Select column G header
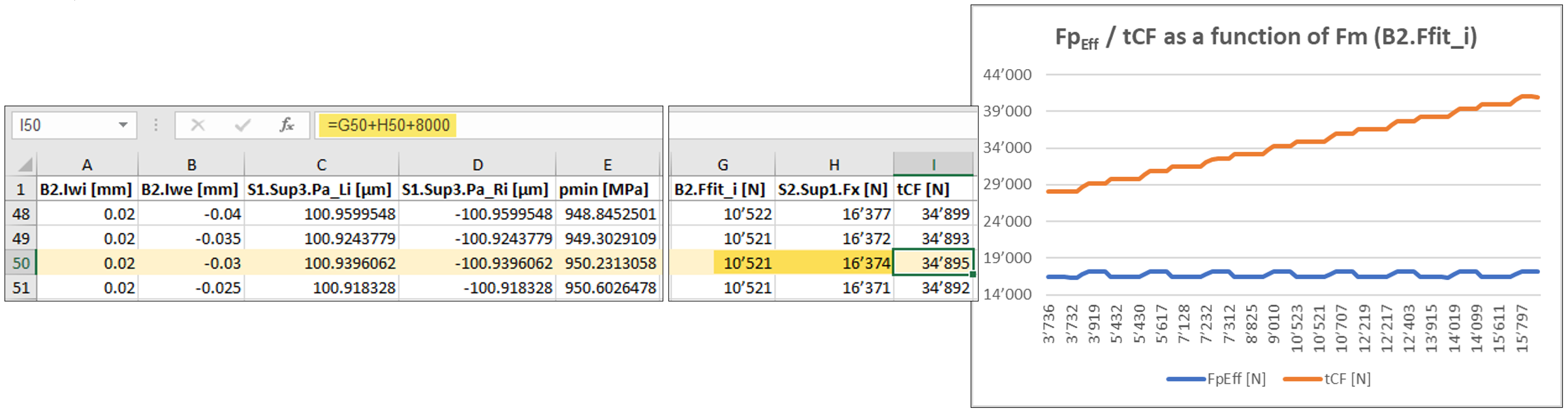 [x=723, y=165]
